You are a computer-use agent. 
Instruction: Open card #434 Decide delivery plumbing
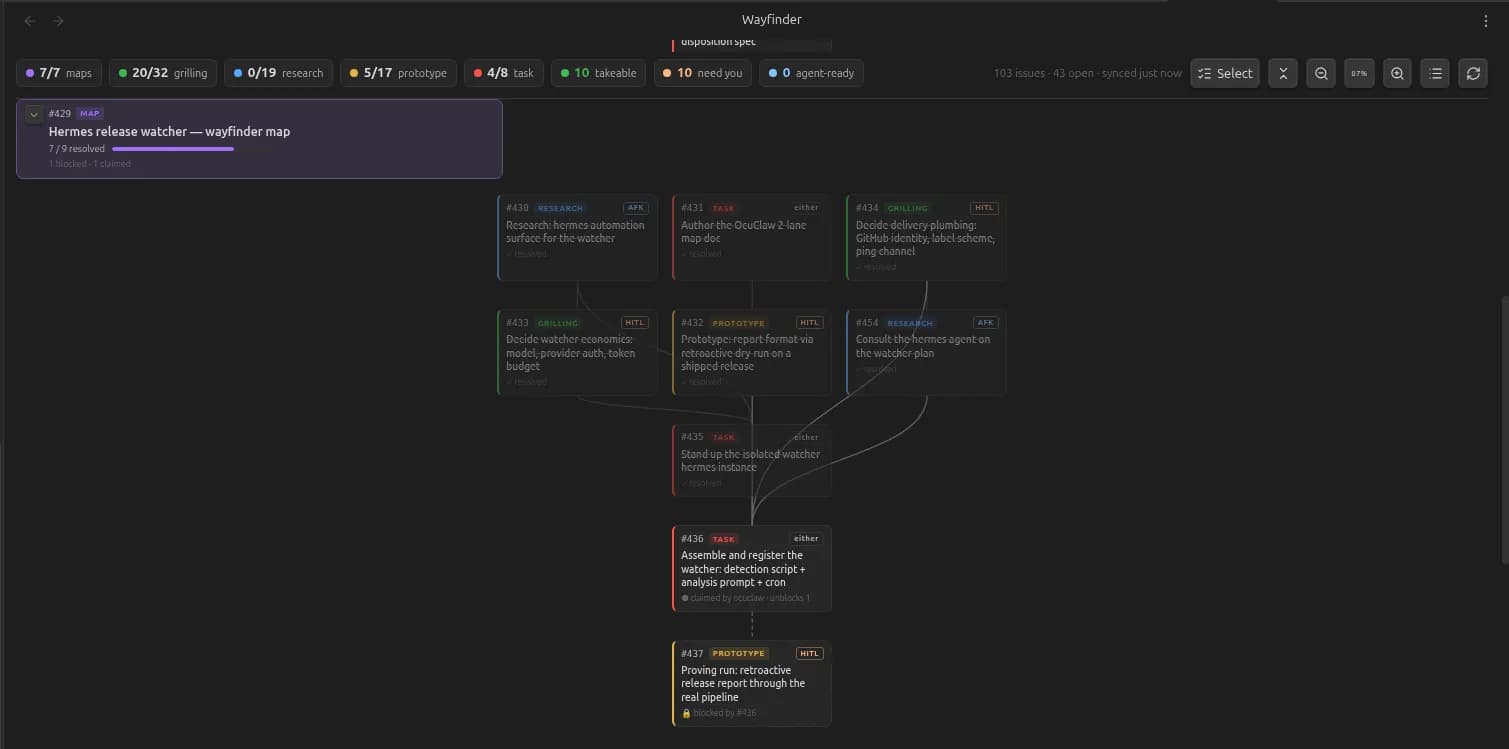pyautogui.click(x=926, y=237)
